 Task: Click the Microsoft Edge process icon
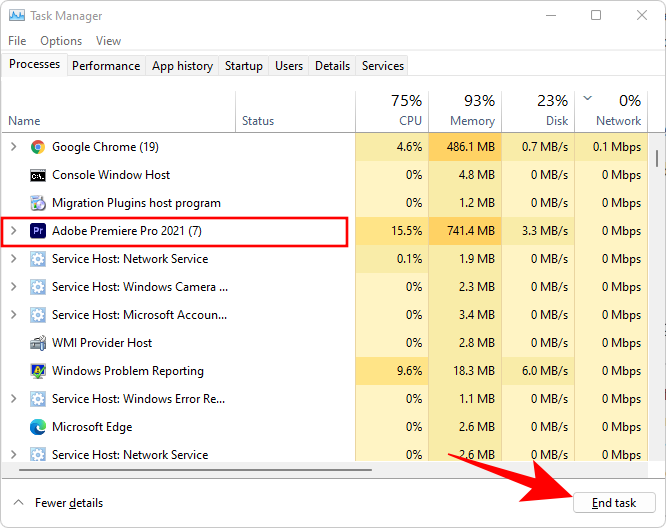[38, 427]
